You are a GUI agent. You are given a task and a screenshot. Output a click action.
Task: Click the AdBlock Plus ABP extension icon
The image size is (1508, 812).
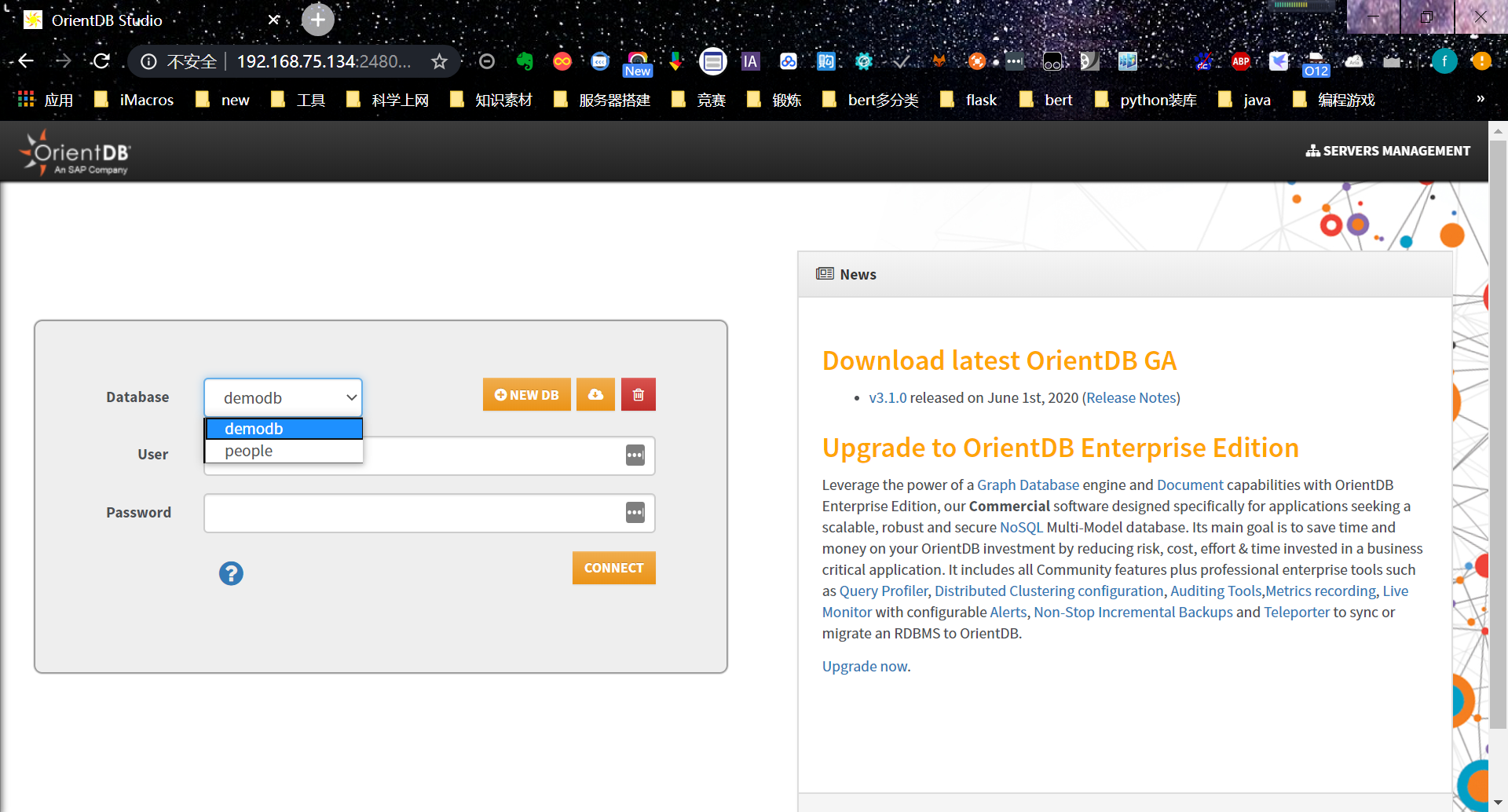tap(1241, 61)
